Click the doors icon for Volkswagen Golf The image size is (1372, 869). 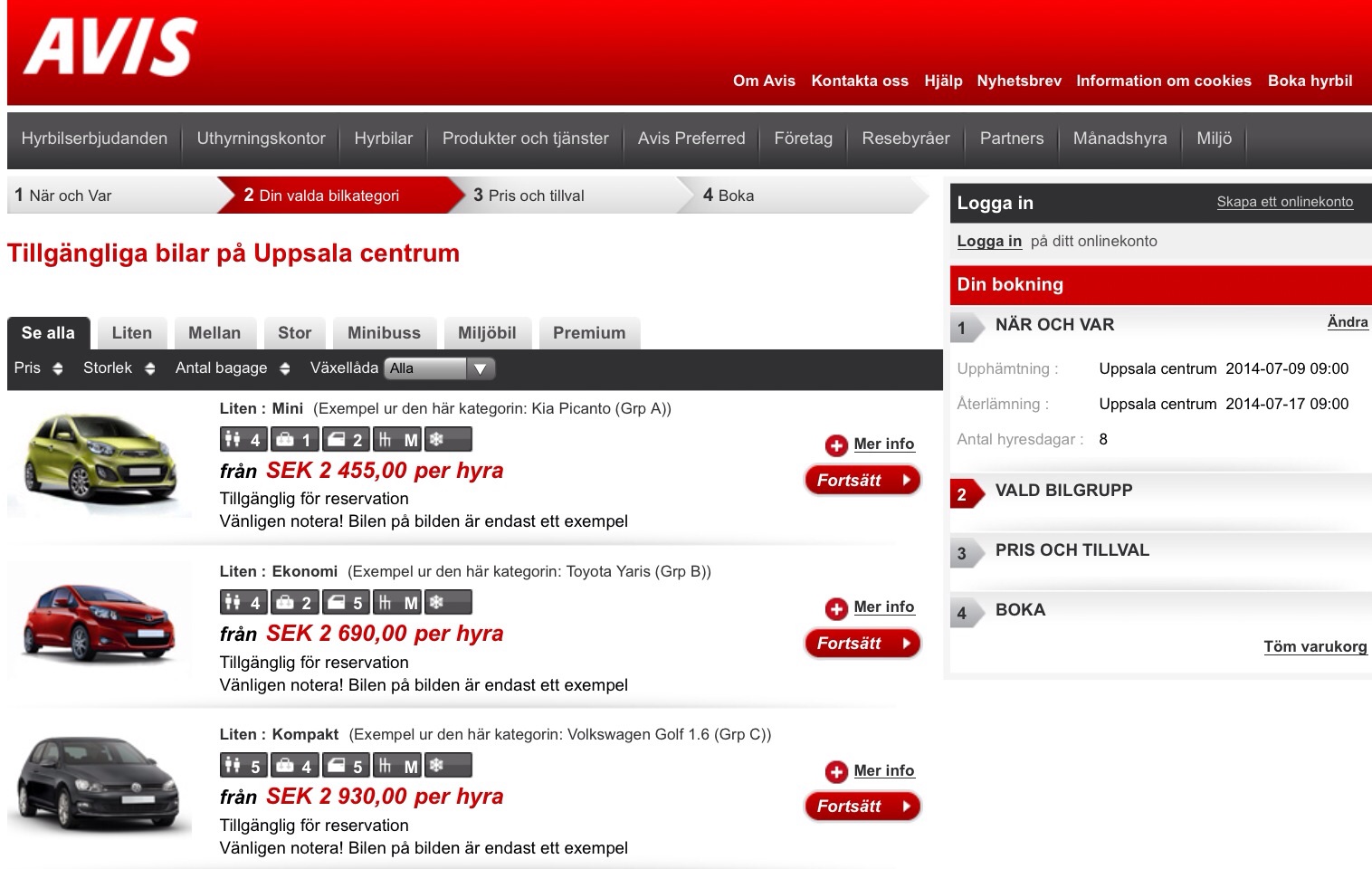click(345, 766)
